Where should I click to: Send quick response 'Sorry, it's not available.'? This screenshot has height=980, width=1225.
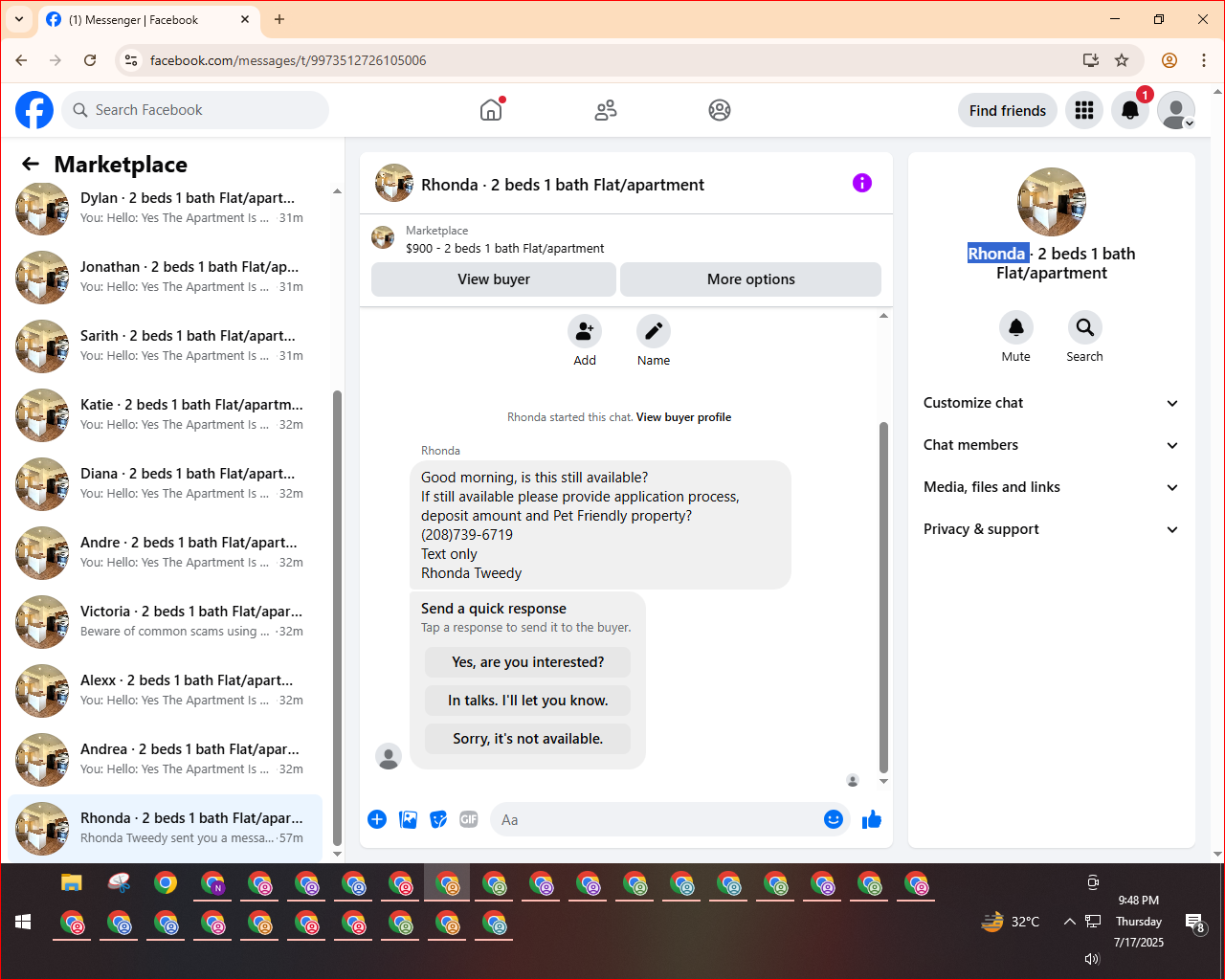[528, 739]
